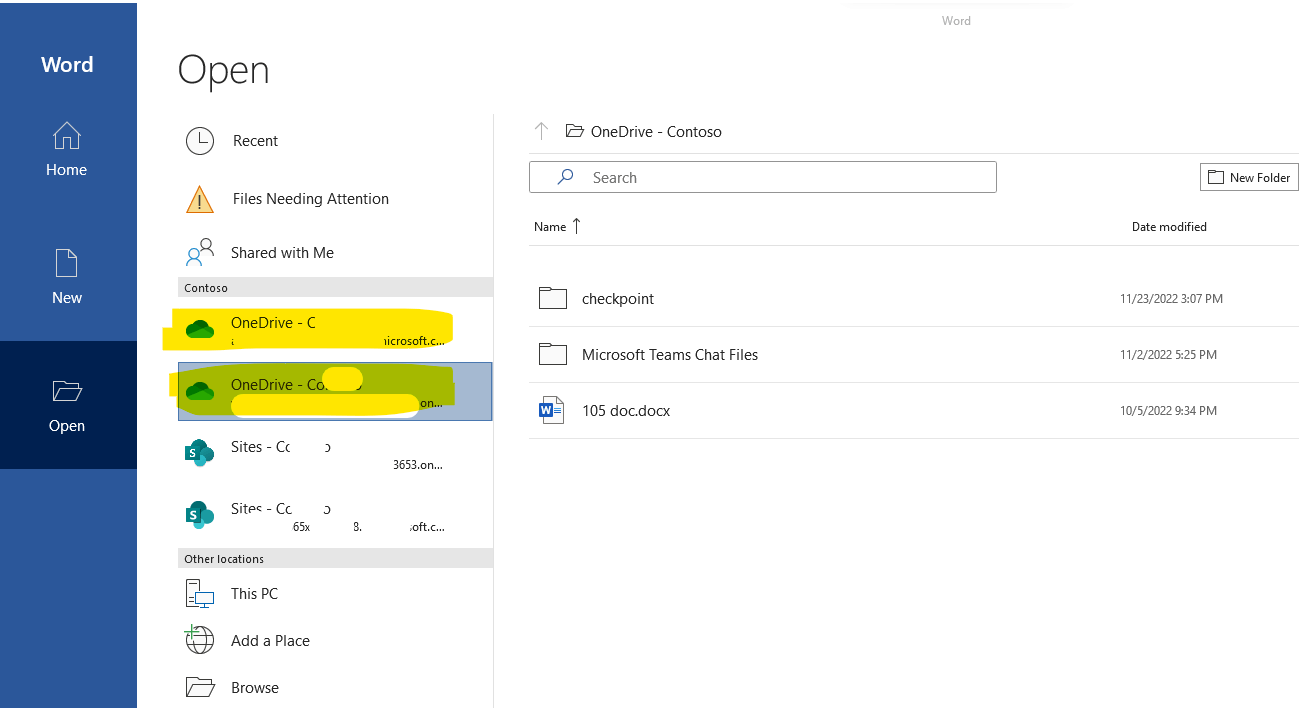The image size is (1307, 709).
Task: Click the Open label in Word sidebar
Action: click(67, 426)
